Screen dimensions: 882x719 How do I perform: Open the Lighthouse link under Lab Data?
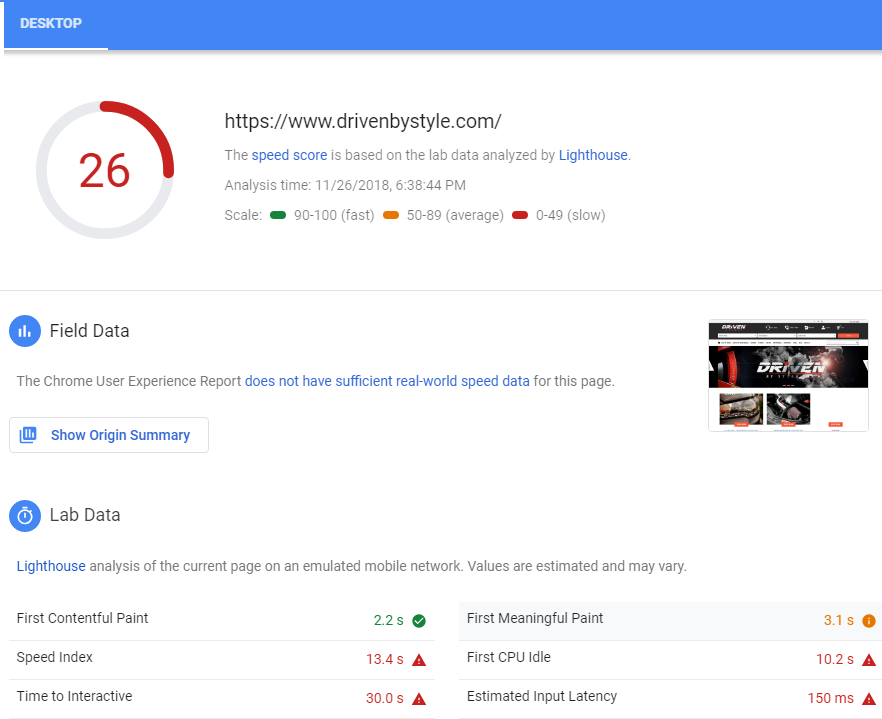tap(51, 566)
